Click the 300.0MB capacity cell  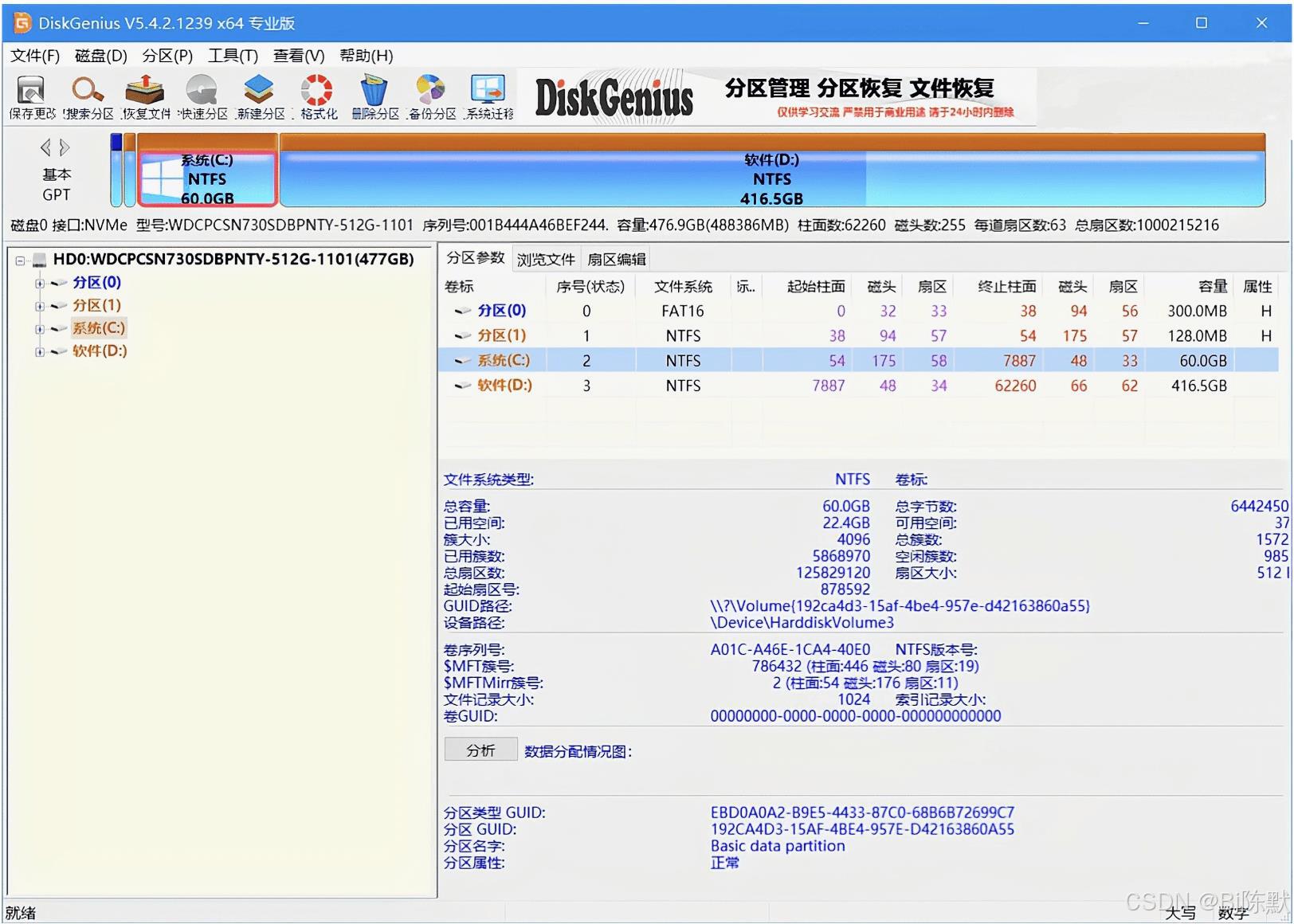(1197, 311)
